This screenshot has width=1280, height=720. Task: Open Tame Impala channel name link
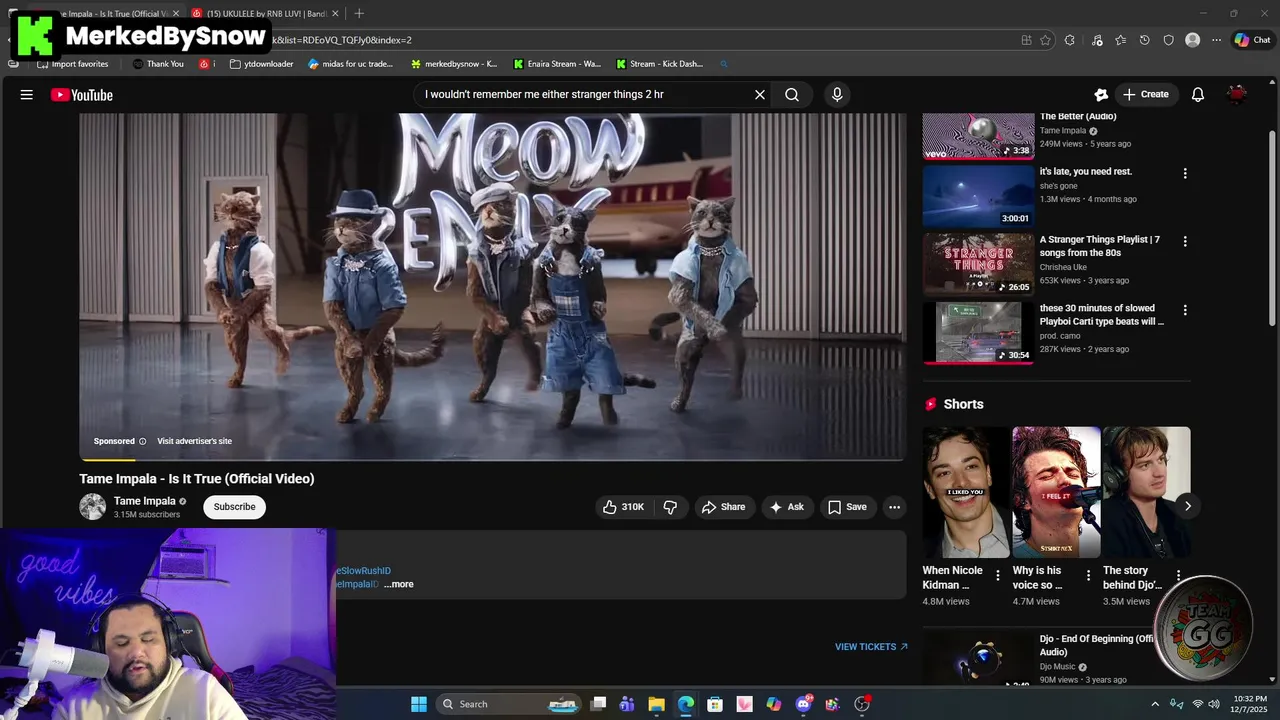point(145,501)
